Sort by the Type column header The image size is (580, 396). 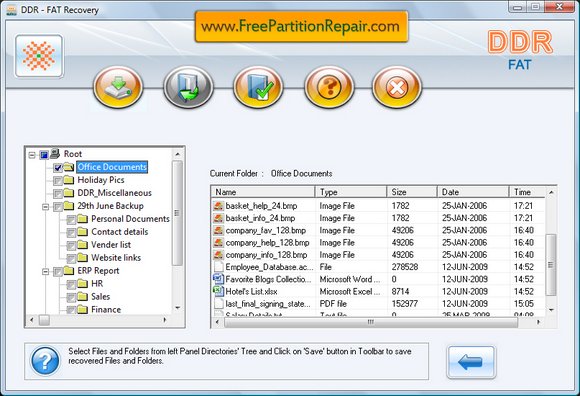351,192
